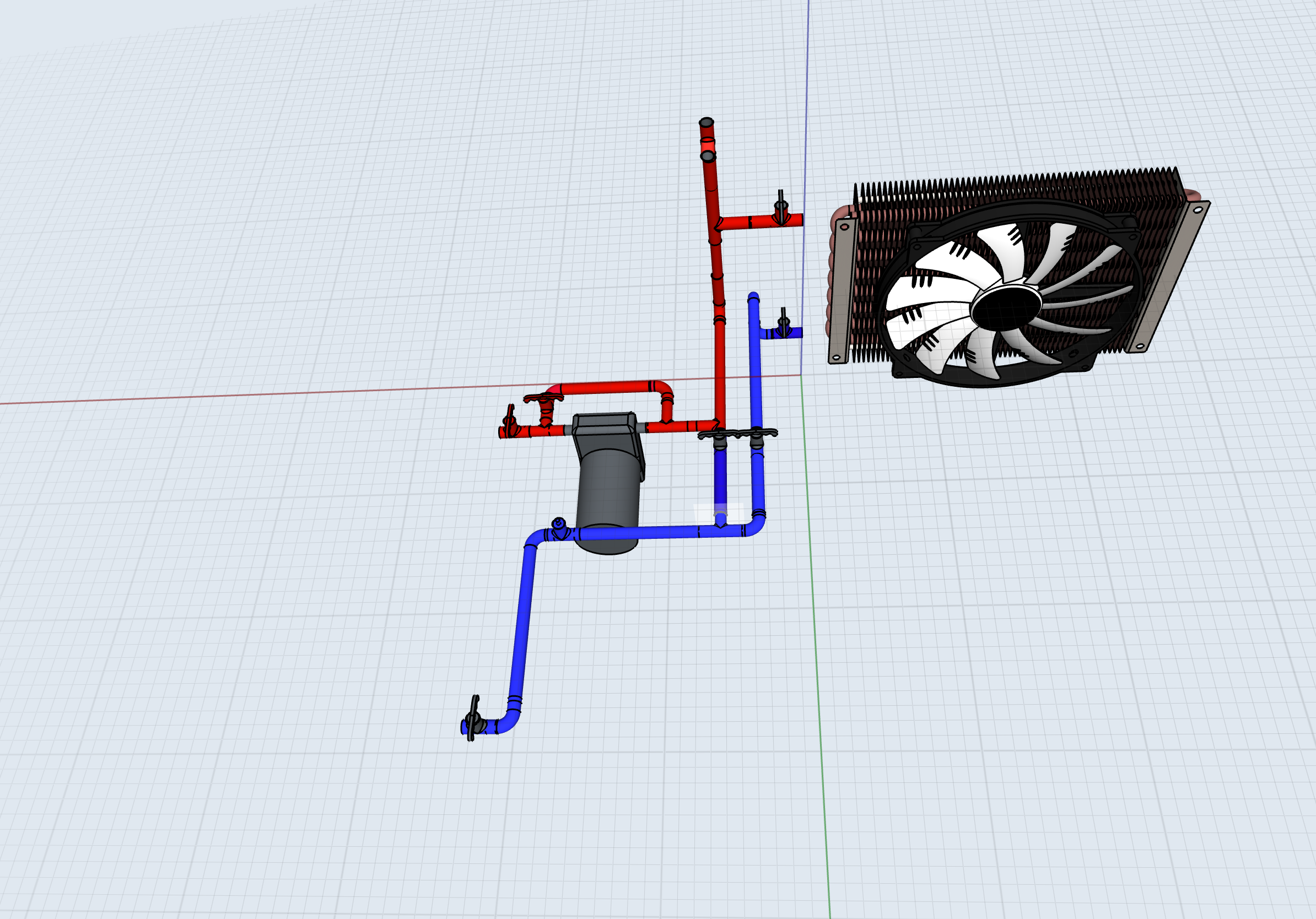
Task: Click the open top end of red vertical pipe
Action: (706, 122)
